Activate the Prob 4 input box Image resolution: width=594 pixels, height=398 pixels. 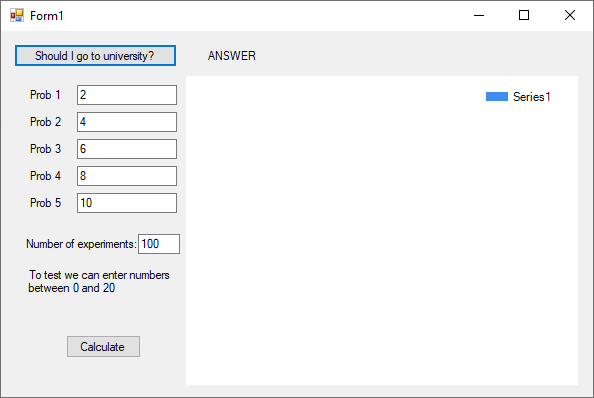tap(127, 176)
